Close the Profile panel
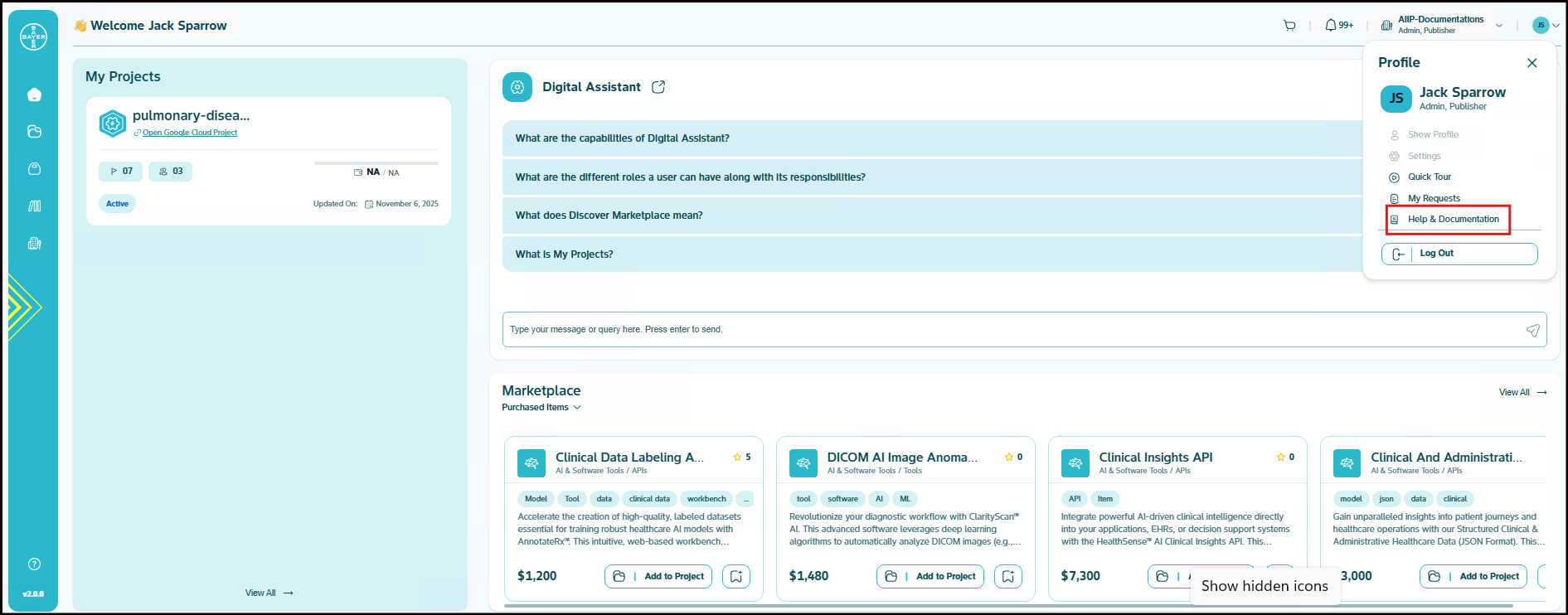This screenshot has height=615, width=1568. [x=1532, y=63]
